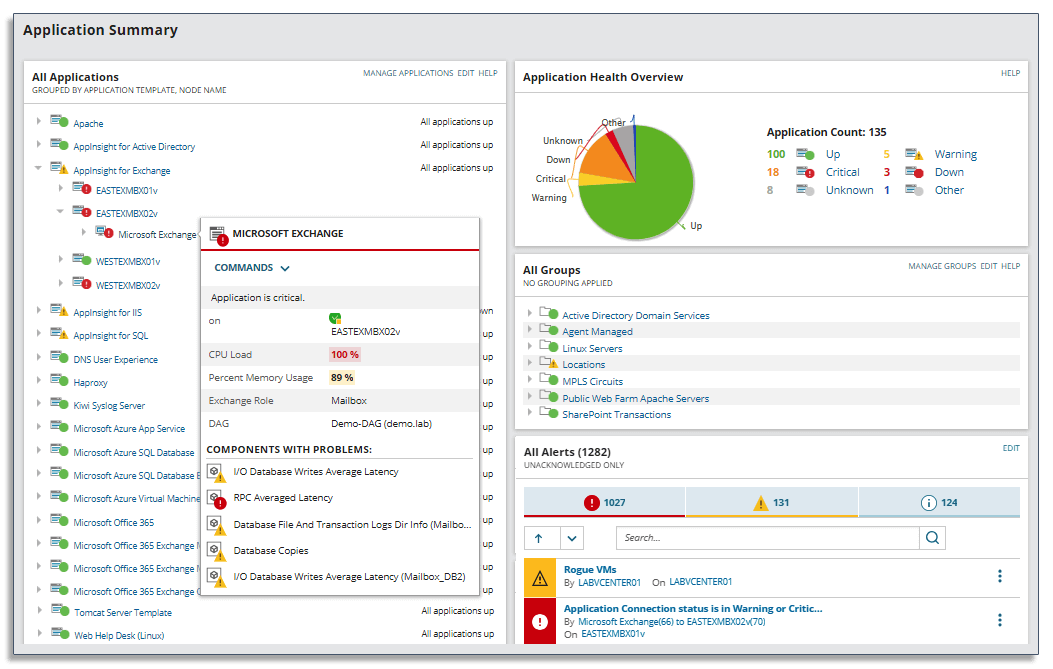The height and width of the screenshot is (669, 1053).
Task: Select the informational alerts tab showing 124
Action: [x=940, y=502]
